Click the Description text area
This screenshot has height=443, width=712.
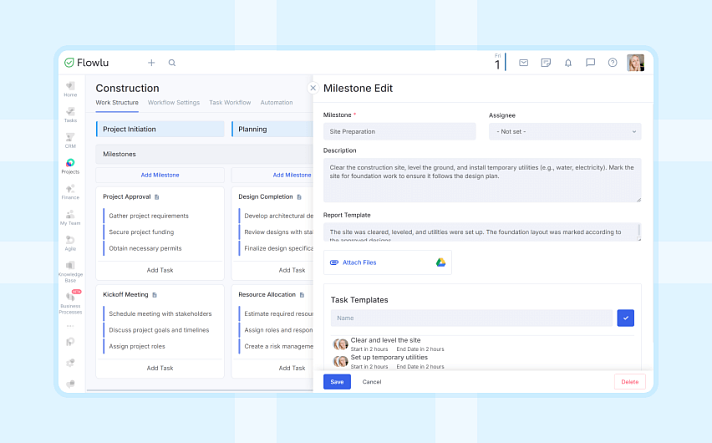[482, 180]
